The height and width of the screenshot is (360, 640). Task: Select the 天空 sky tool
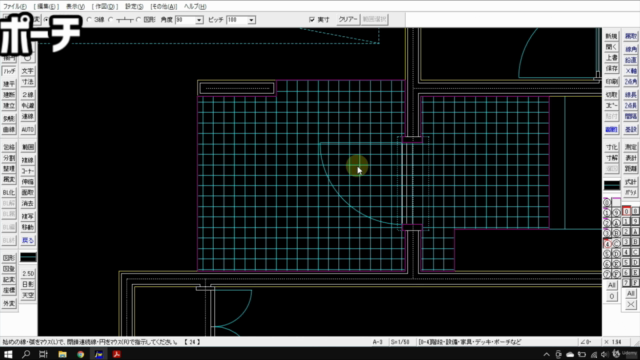pos(28,295)
